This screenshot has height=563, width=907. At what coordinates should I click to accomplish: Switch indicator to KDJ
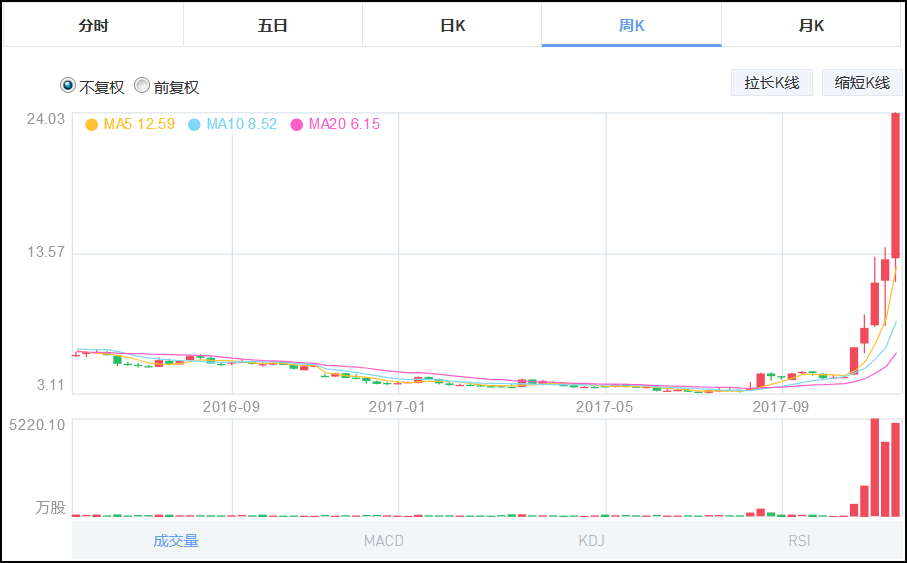591,541
